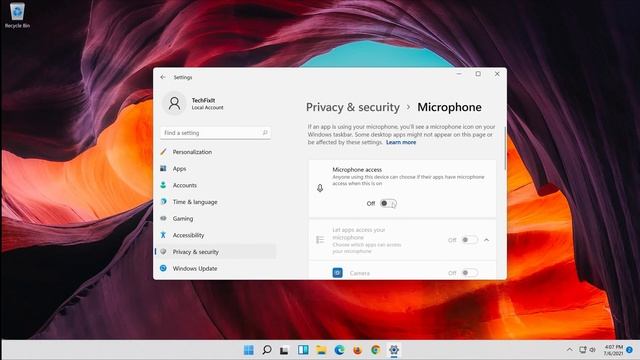Turn on the Microphone access toggle
This screenshot has height=360, width=640.
(388, 203)
